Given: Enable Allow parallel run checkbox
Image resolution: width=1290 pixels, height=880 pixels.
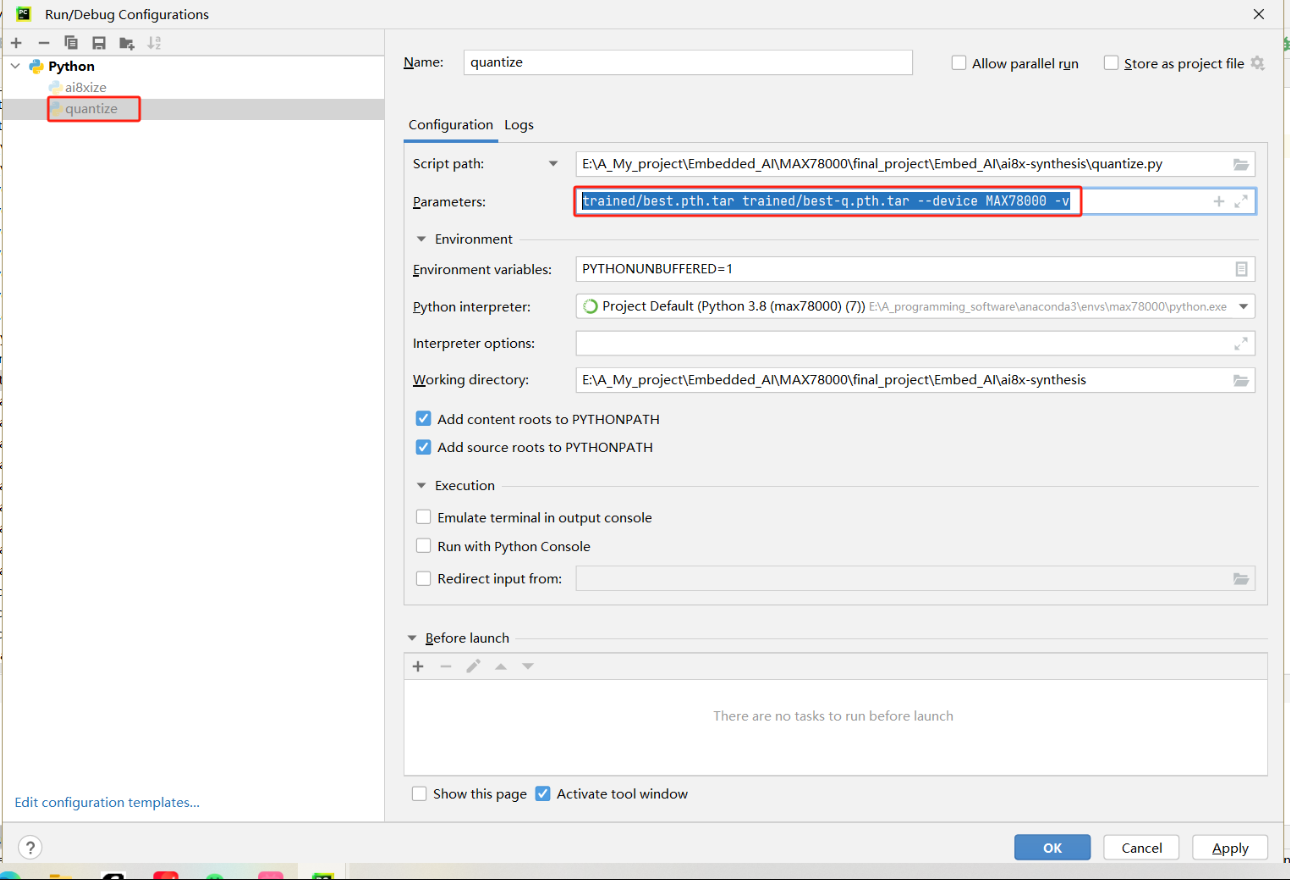Looking at the screenshot, I should click(959, 63).
